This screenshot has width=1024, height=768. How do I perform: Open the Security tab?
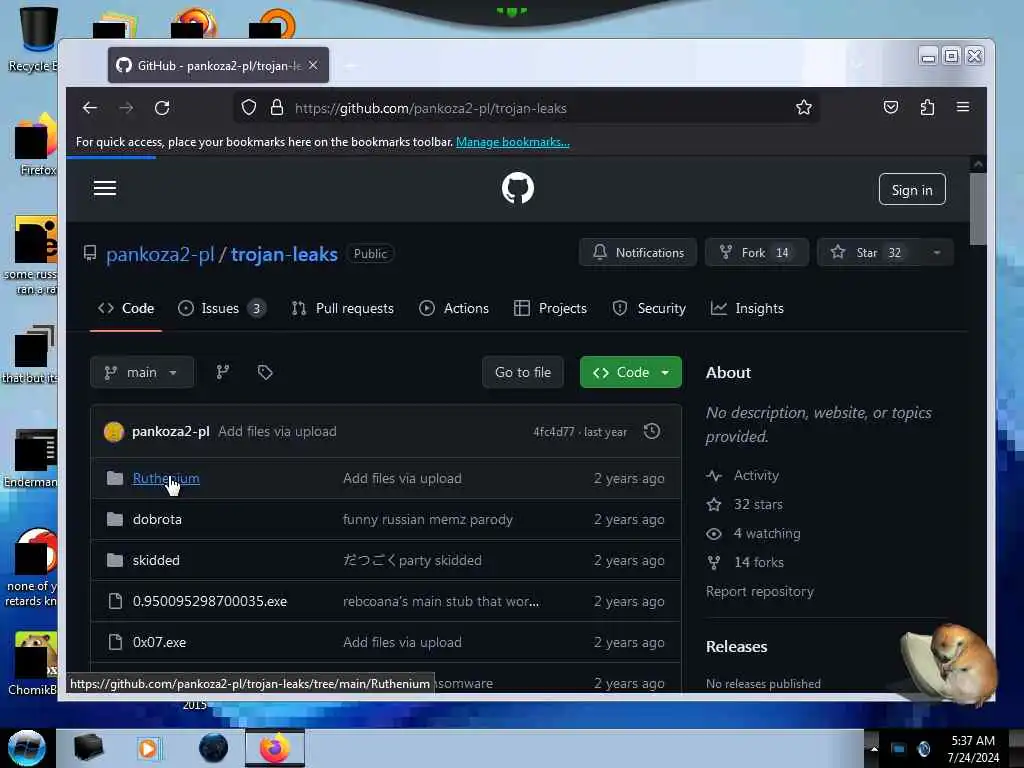649,308
